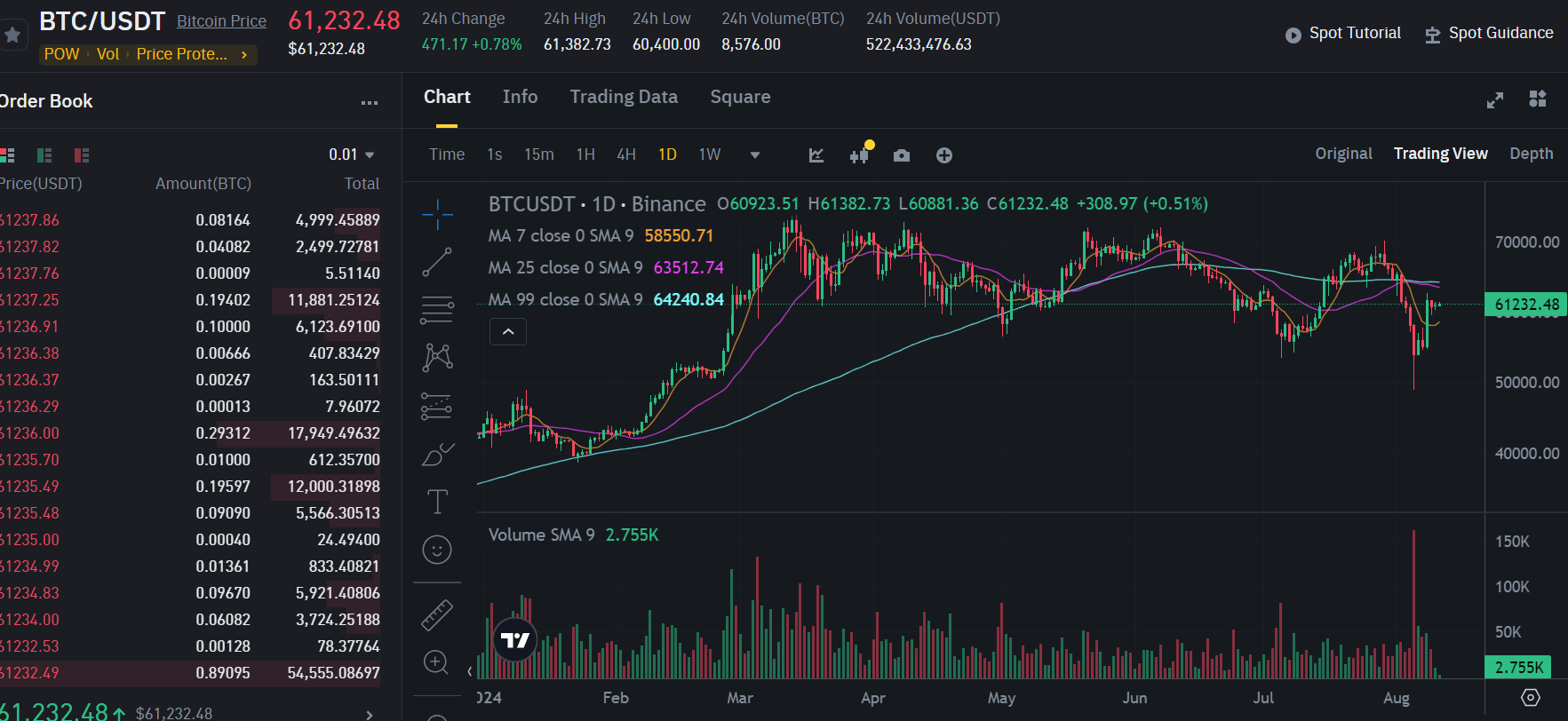Open technical indicators icon
This screenshot has height=721, width=1568.
[x=816, y=155]
